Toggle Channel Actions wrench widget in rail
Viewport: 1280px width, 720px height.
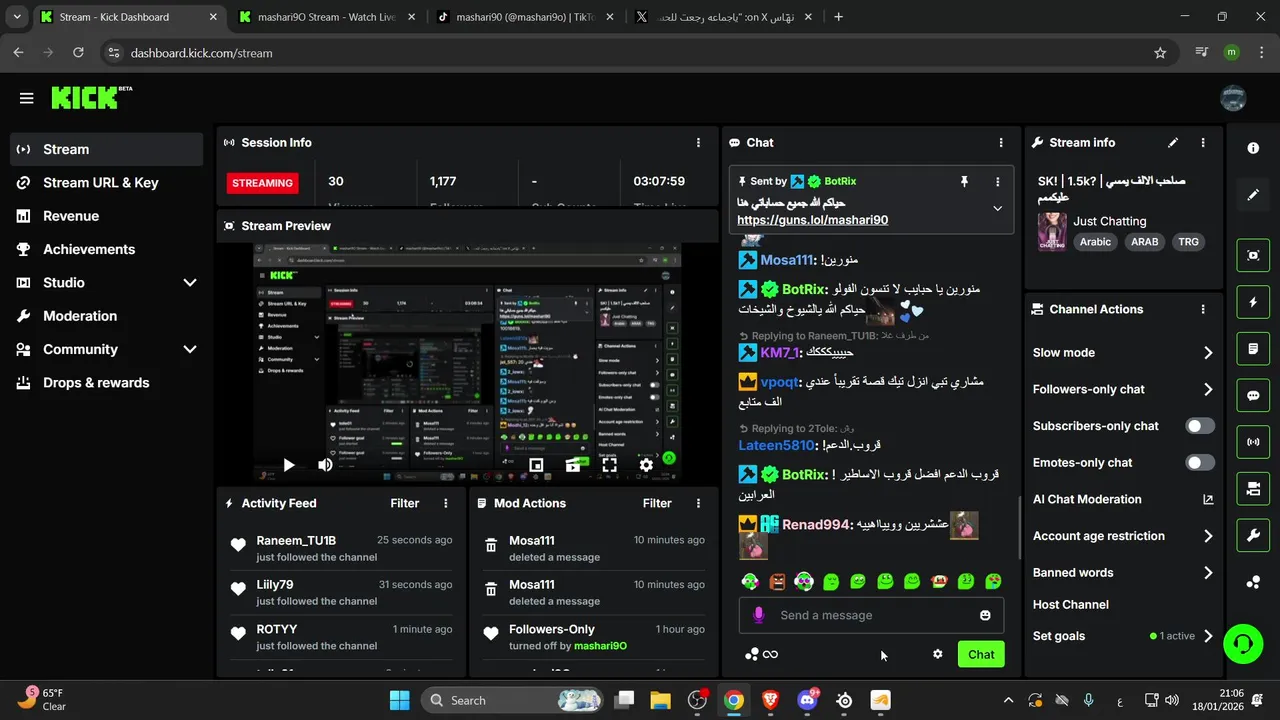coord(1253,536)
